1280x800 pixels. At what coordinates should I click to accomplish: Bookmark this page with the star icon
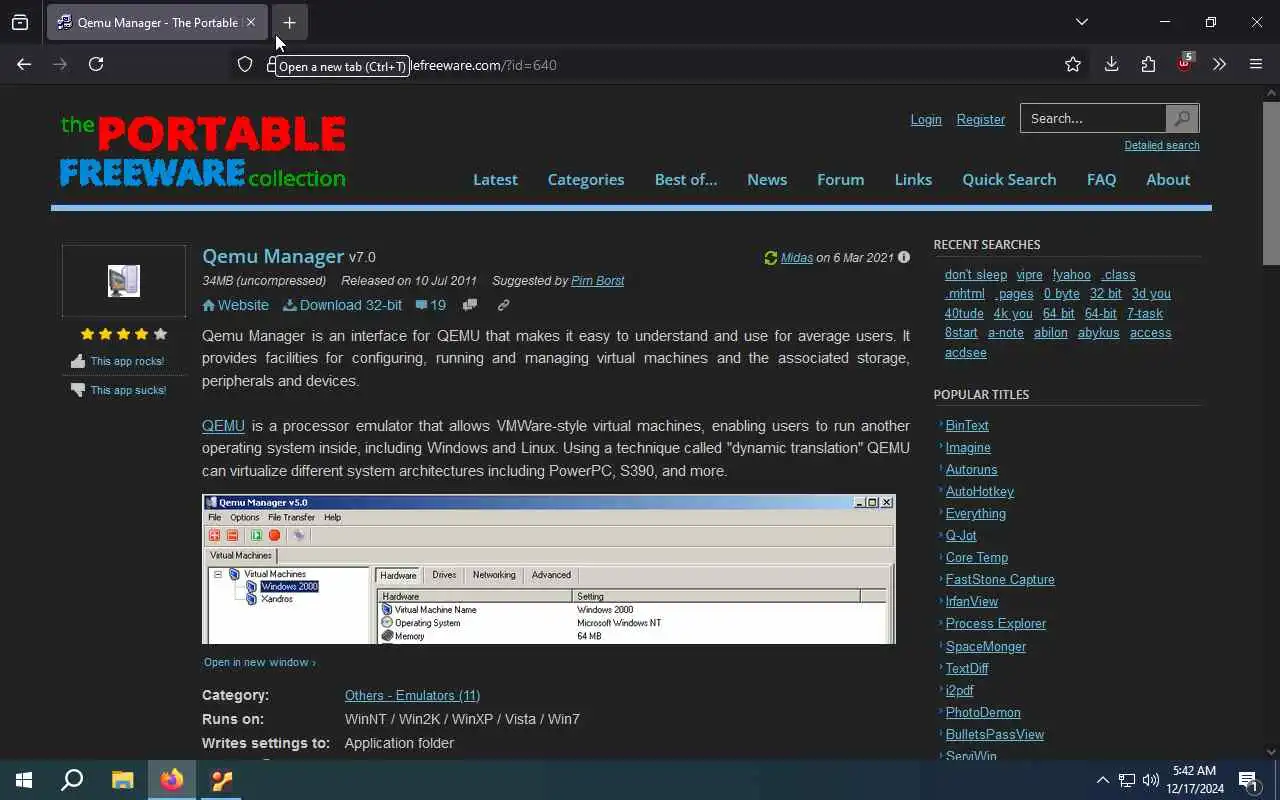coord(1073,64)
